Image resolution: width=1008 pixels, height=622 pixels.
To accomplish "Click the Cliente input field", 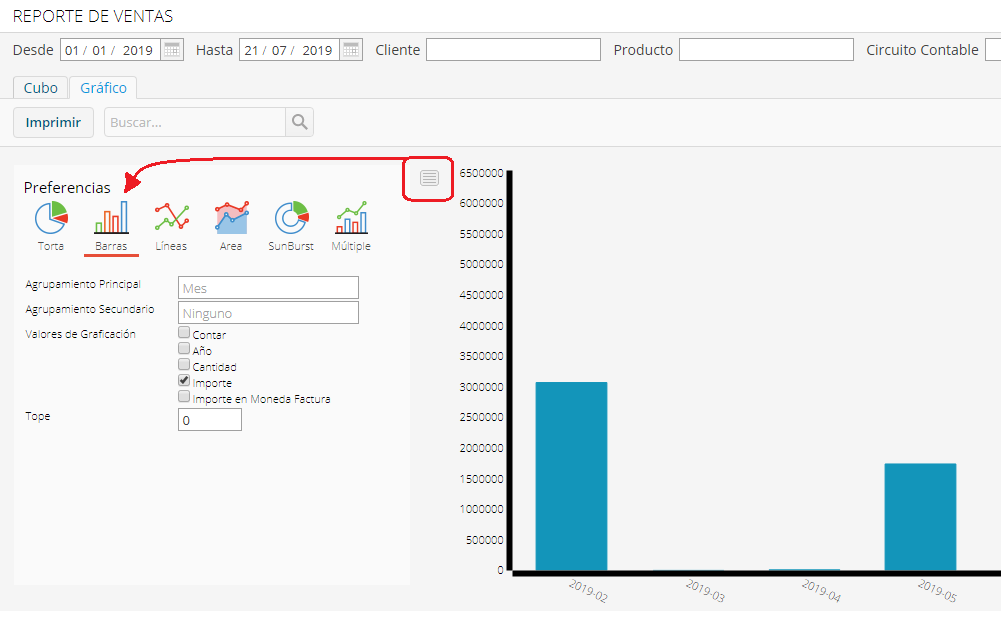I will click(x=514, y=49).
